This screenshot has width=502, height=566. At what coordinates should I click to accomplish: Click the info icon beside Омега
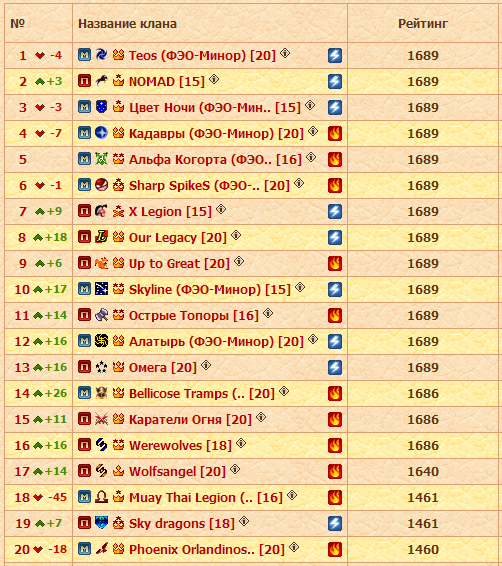pos(206,365)
